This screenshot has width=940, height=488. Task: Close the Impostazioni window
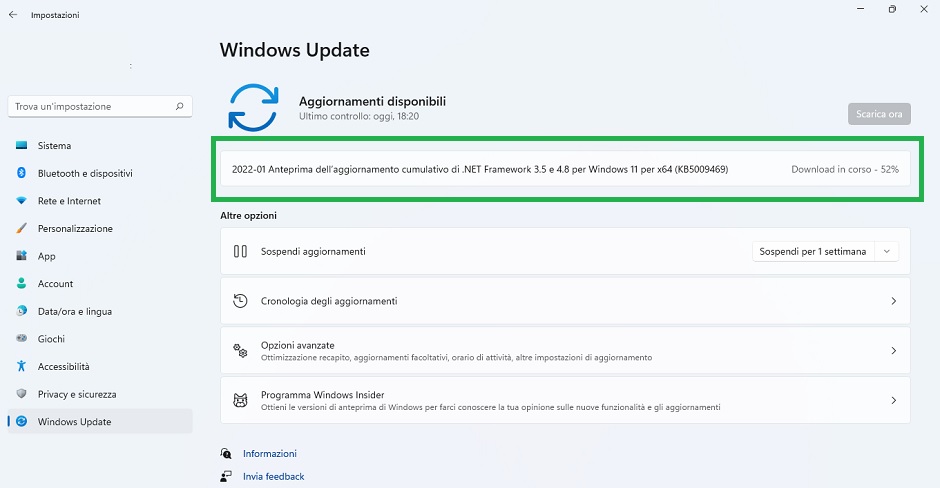(x=924, y=9)
